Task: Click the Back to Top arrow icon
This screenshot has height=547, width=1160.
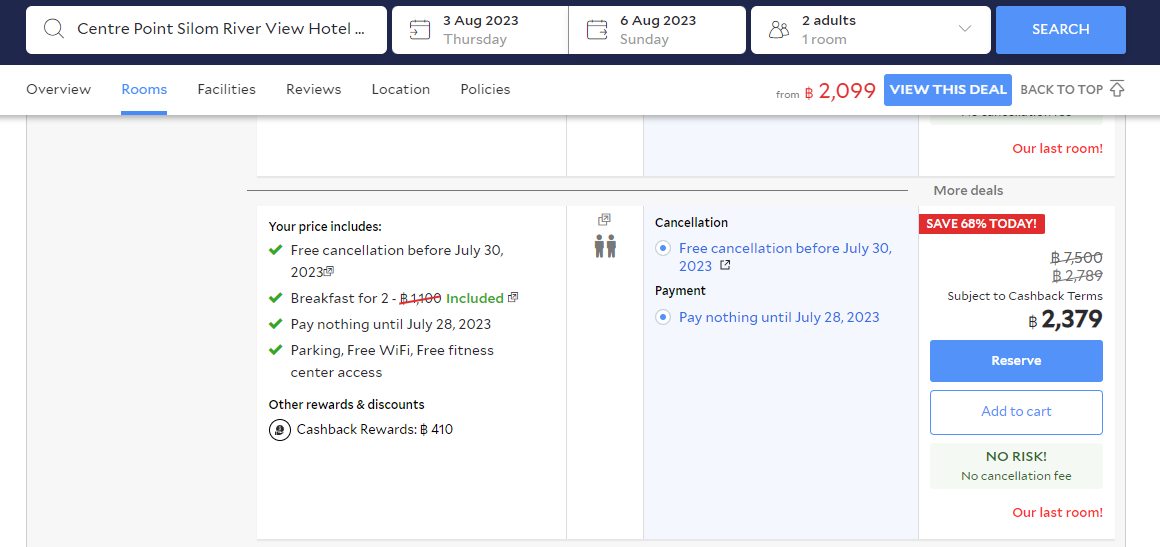Action: (x=1117, y=89)
